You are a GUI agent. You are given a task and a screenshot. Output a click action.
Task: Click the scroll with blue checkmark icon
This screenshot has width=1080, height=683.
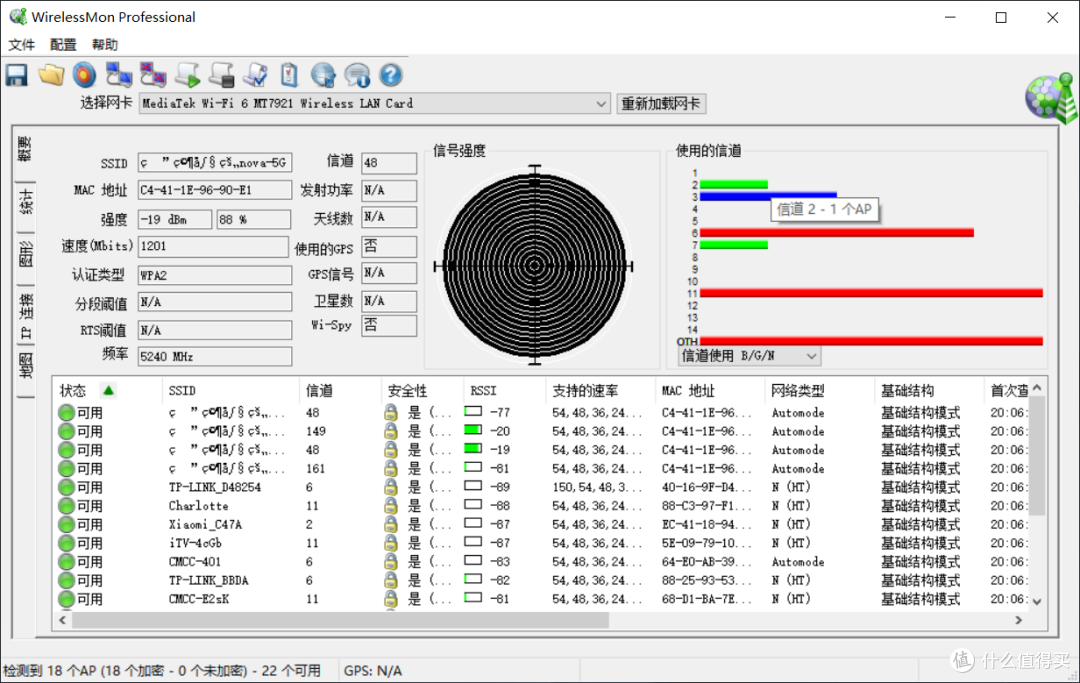tap(256, 75)
